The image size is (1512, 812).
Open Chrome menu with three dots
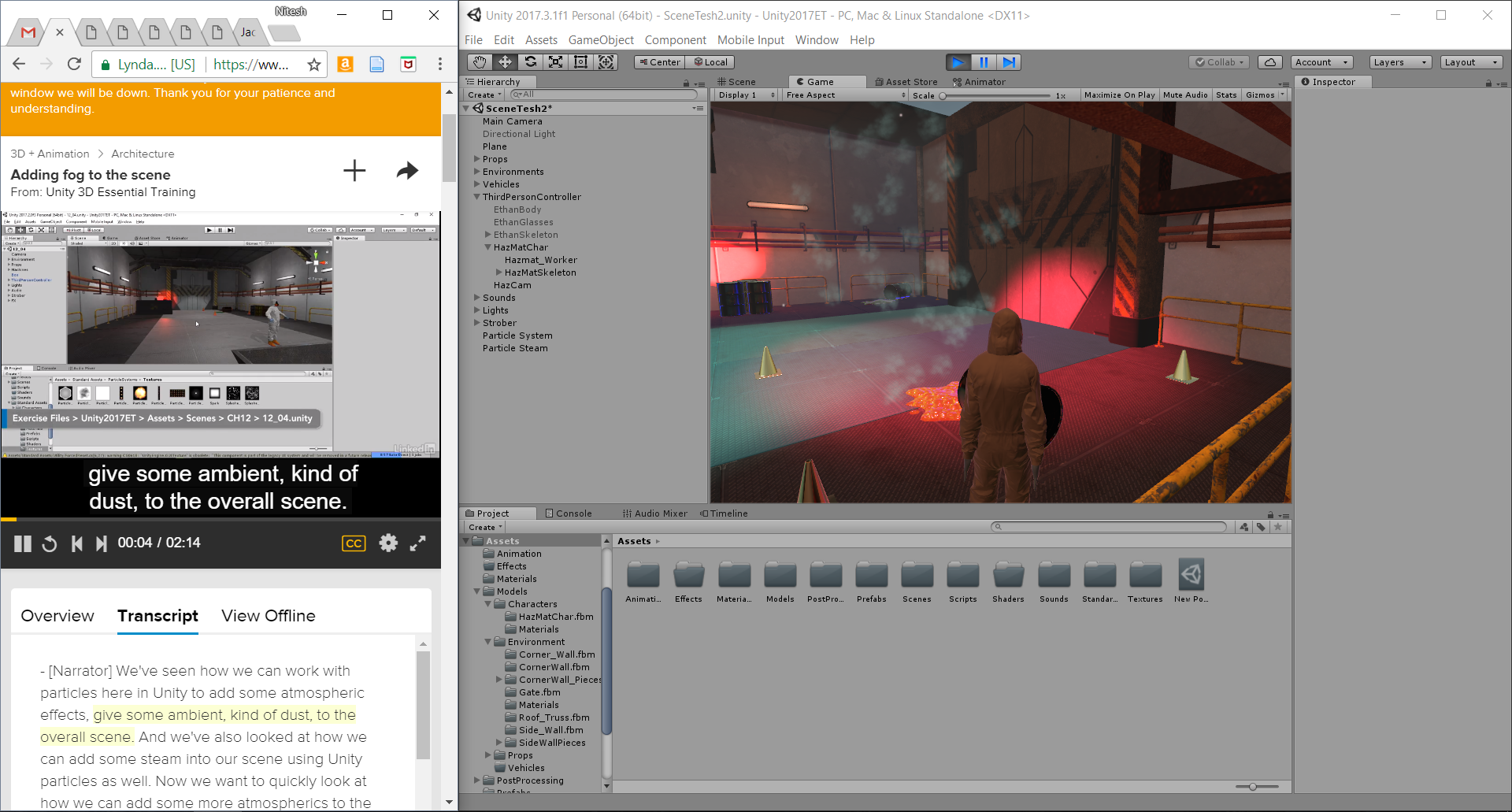pyautogui.click(x=440, y=65)
